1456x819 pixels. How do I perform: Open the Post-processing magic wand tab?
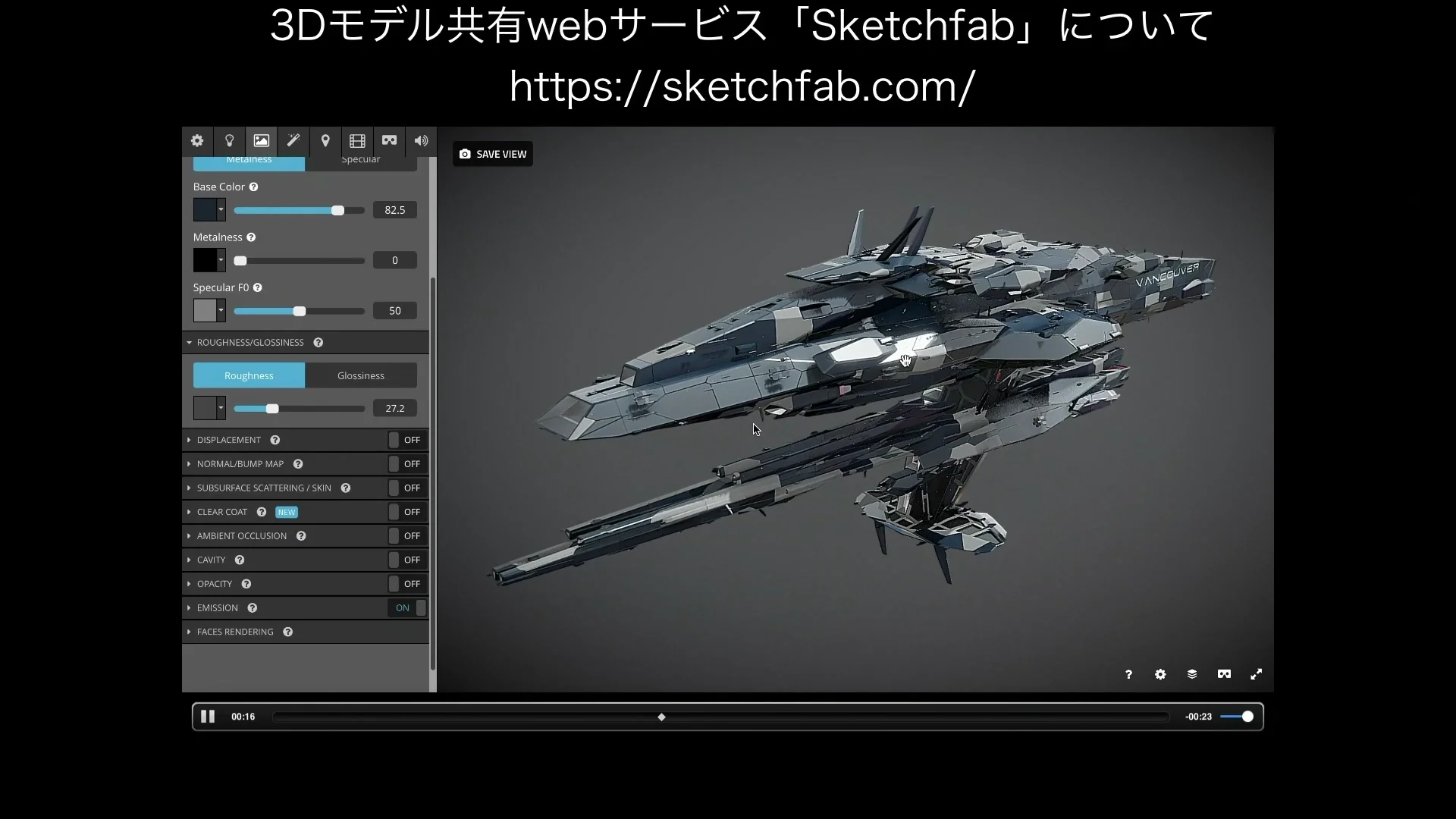293,141
